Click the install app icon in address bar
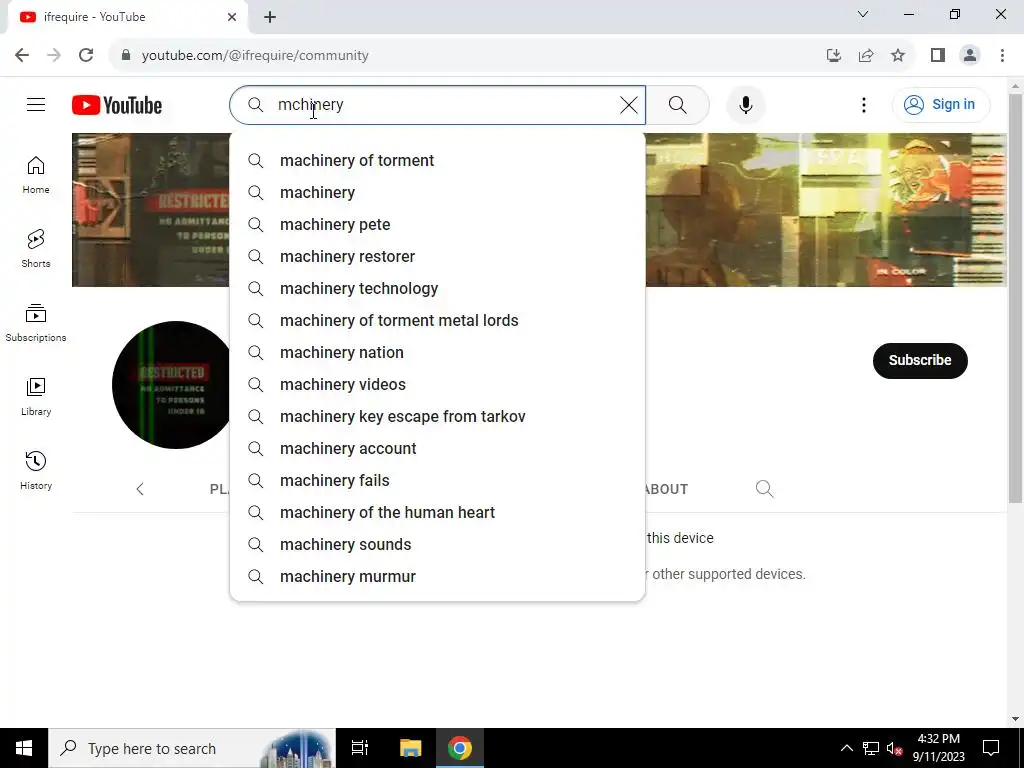This screenshot has width=1024, height=768. point(833,56)
